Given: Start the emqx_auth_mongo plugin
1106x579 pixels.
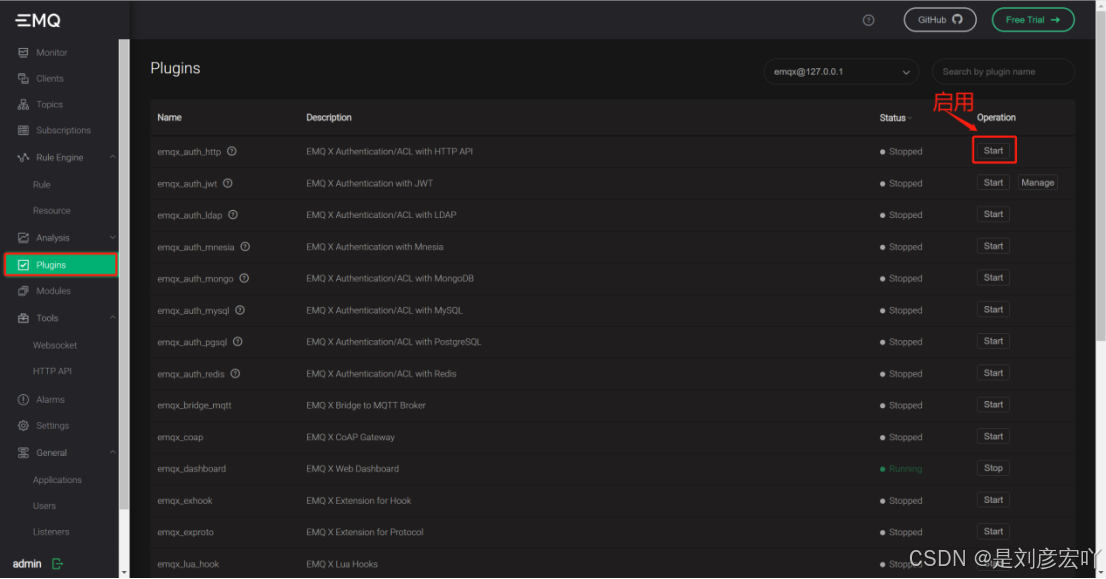Looking at the screenshot, I should point(993,278).
